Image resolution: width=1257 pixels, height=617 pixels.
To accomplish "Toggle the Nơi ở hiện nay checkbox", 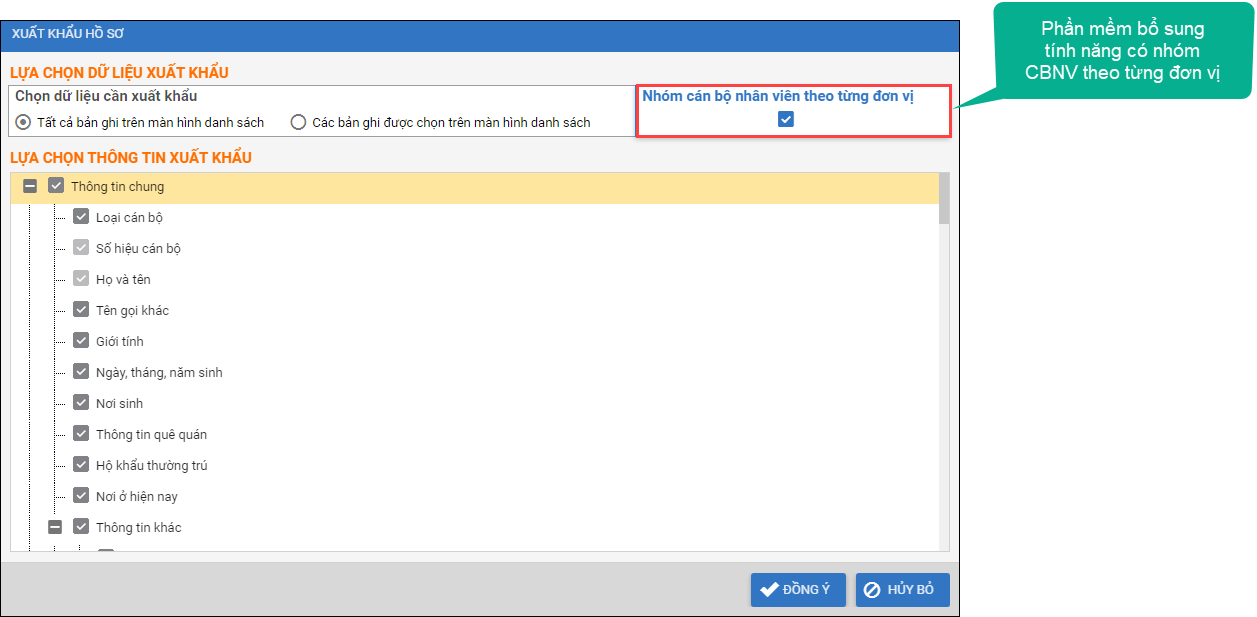I will point(81,496).
